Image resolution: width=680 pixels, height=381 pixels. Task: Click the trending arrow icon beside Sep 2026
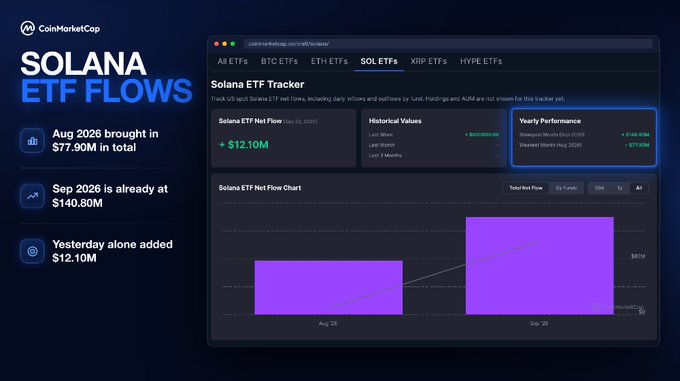tap(32, 196)
